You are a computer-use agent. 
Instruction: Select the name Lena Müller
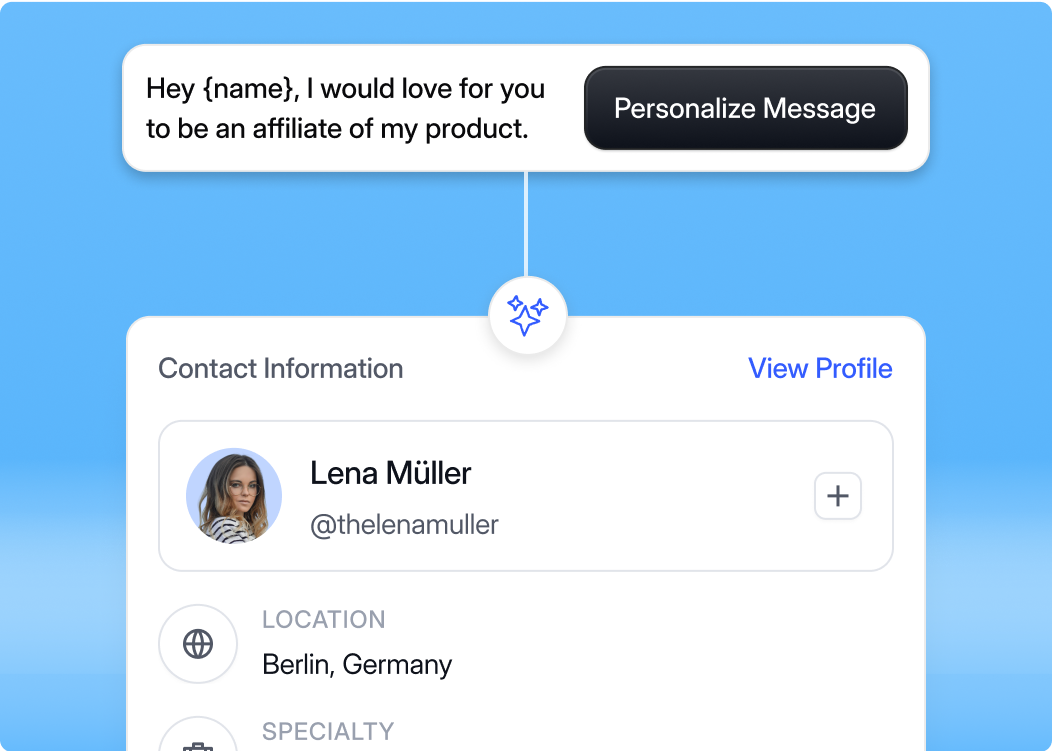point(391,473)
